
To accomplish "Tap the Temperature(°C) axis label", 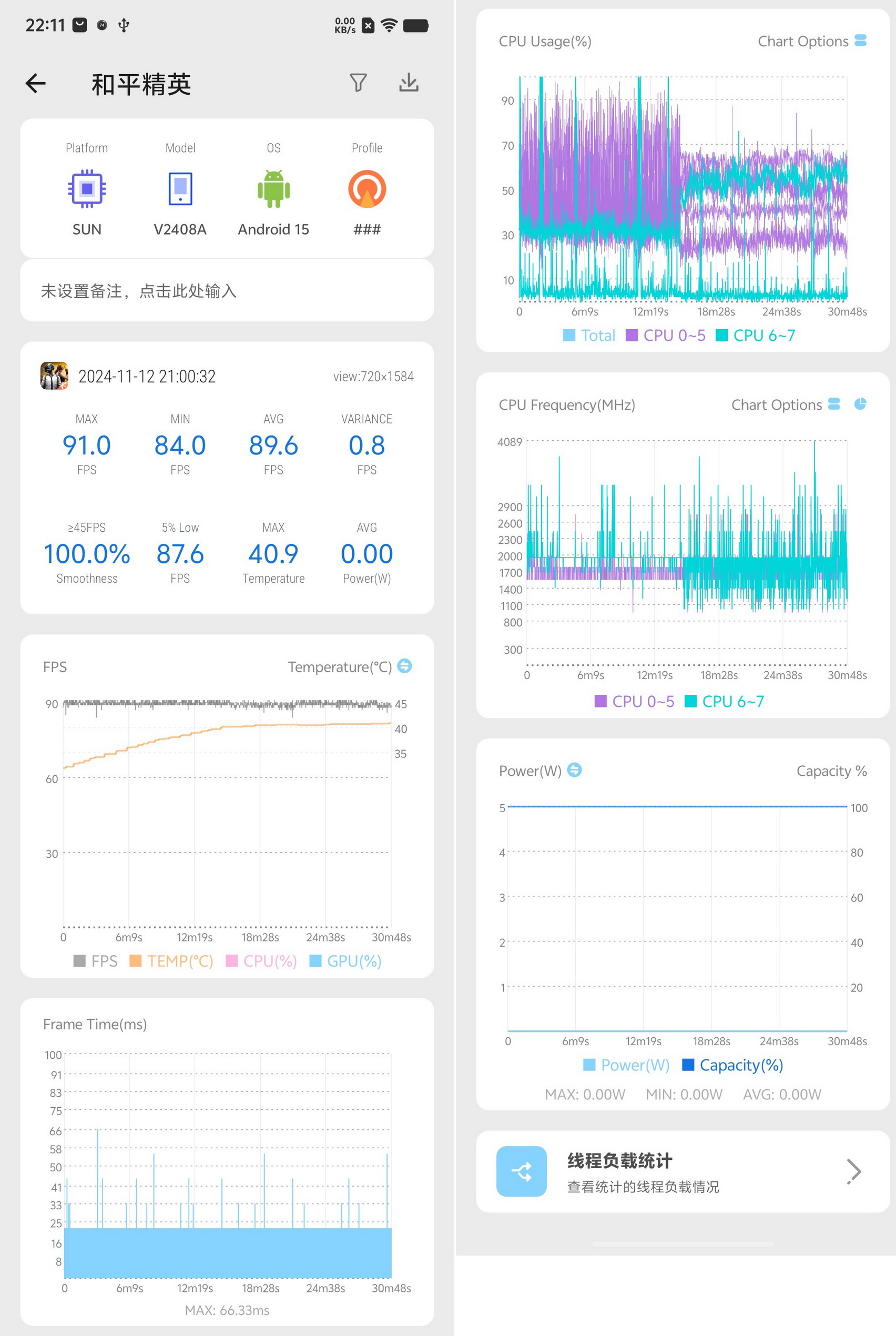I will pos(340,667).
